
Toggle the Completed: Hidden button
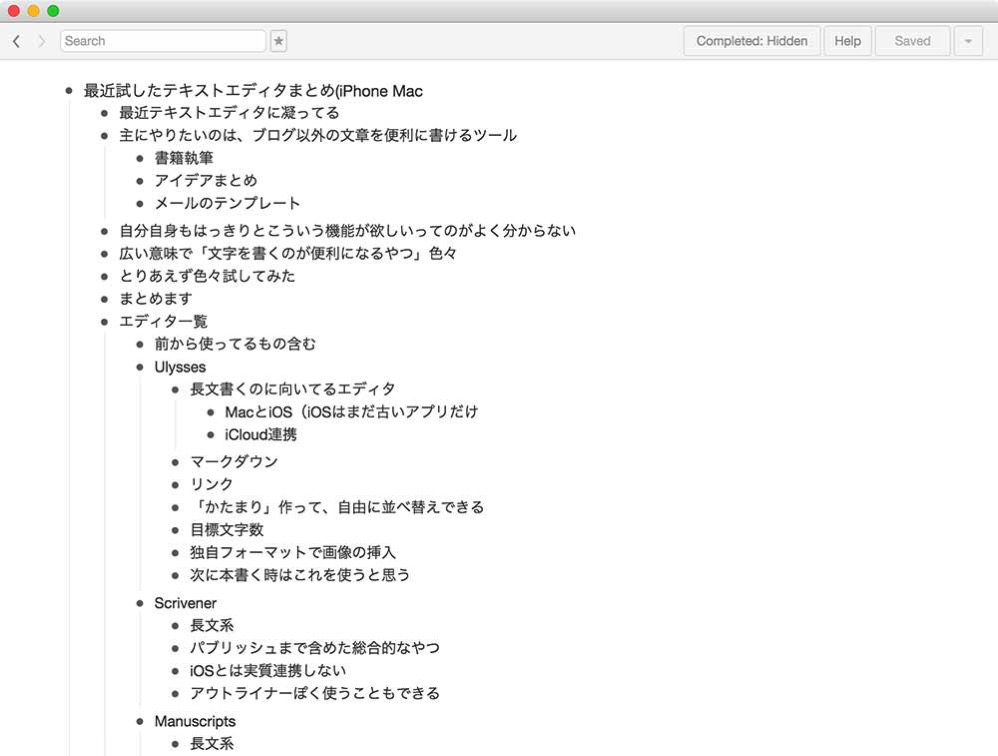[x=752, y=41]
